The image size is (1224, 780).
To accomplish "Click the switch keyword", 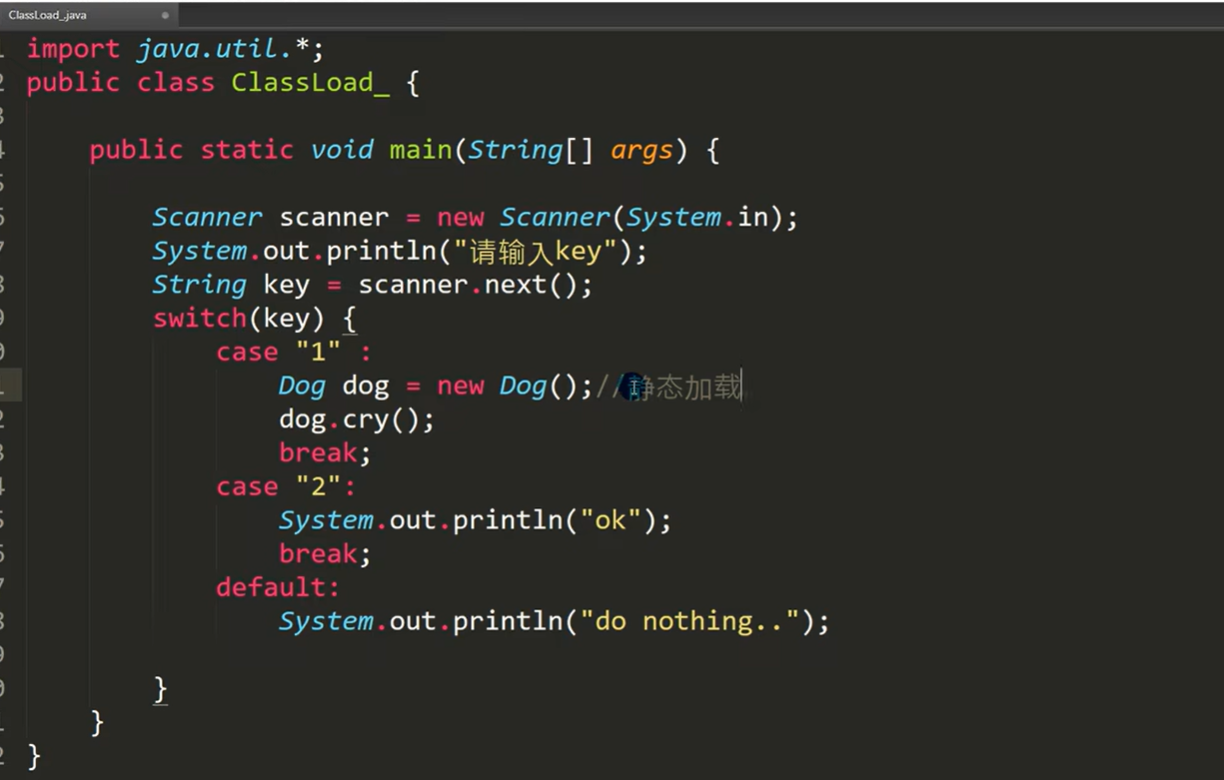I will (200, 318).
